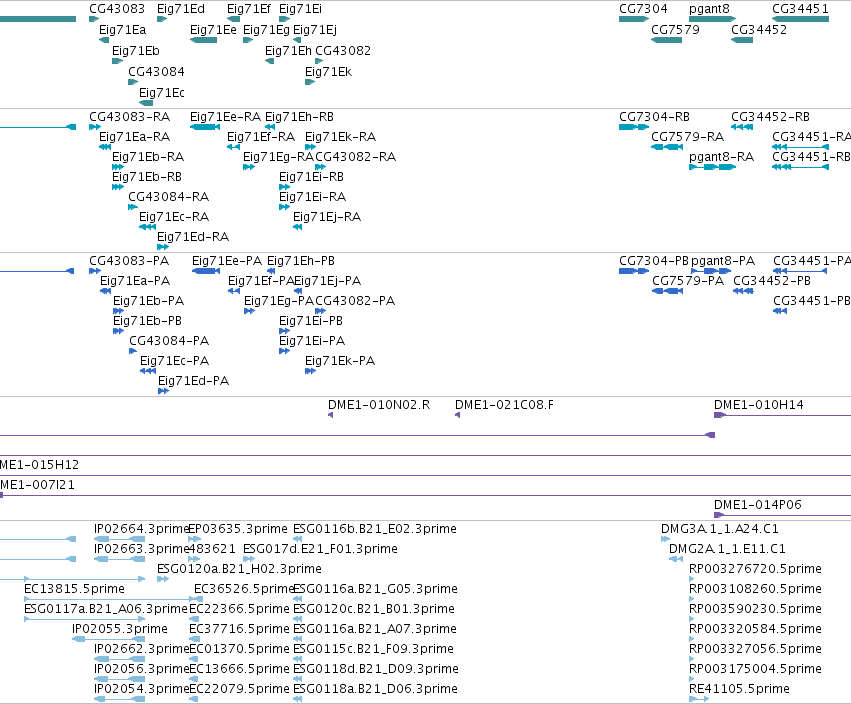Viewport: 851px width, 704px height.
Task: Click EST RE41105.5prime
Action: tap(739, 689)
